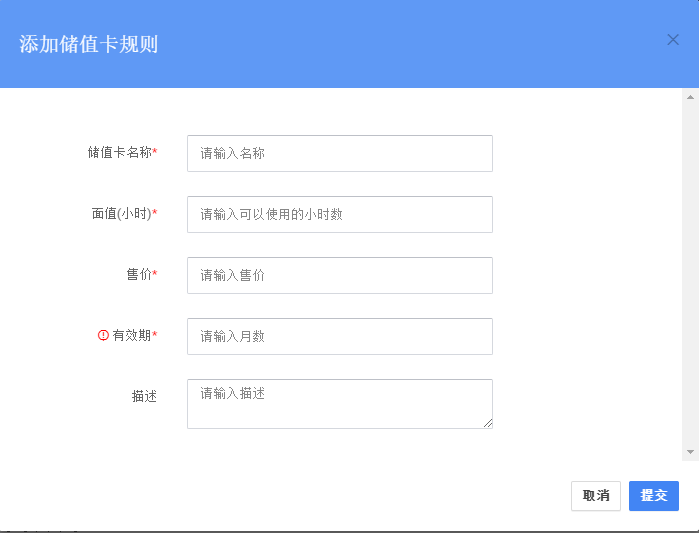The height and width of the screenshot is (533, 699).
Task: Click the scrollbar down arrow
Action: click(690, 452)
